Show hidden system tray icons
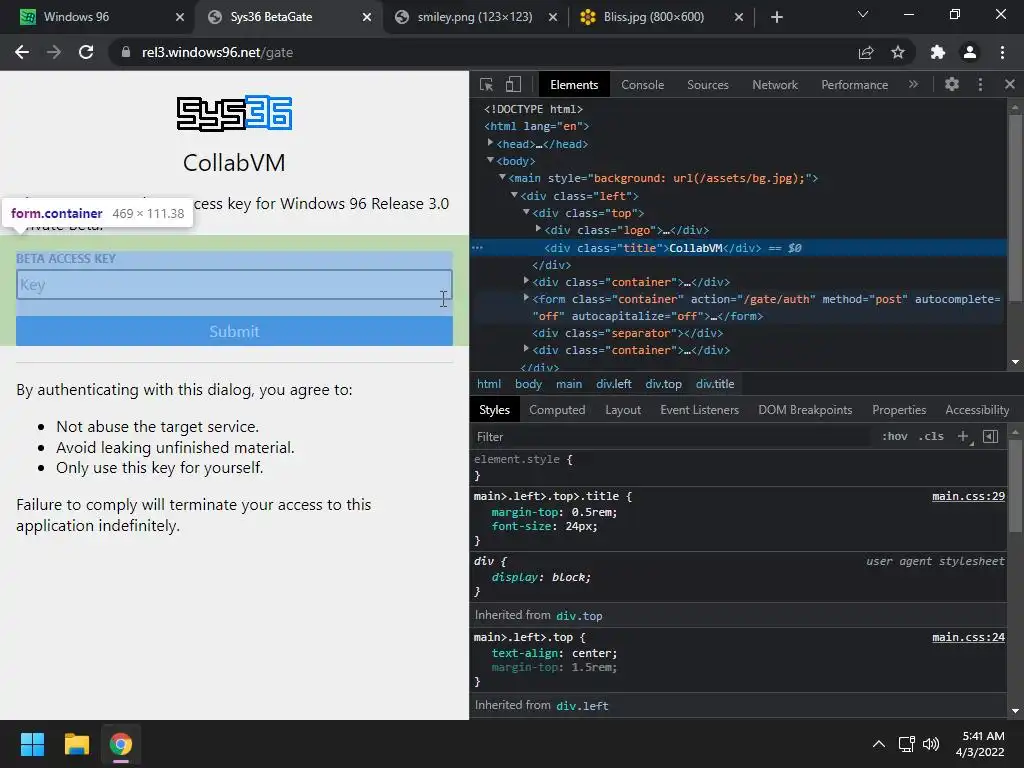 click(879, 744)
